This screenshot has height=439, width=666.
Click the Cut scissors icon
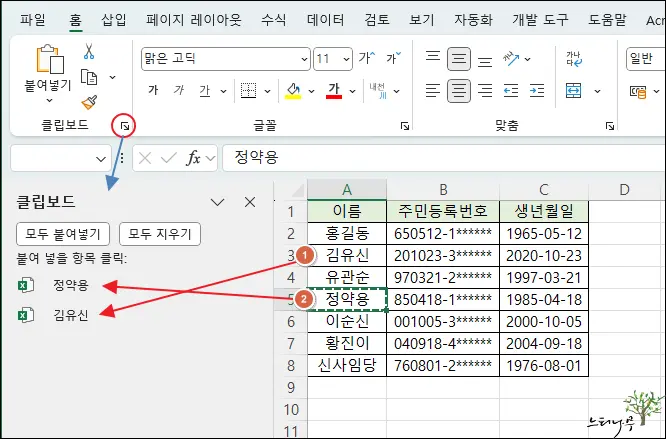(89, 51)
